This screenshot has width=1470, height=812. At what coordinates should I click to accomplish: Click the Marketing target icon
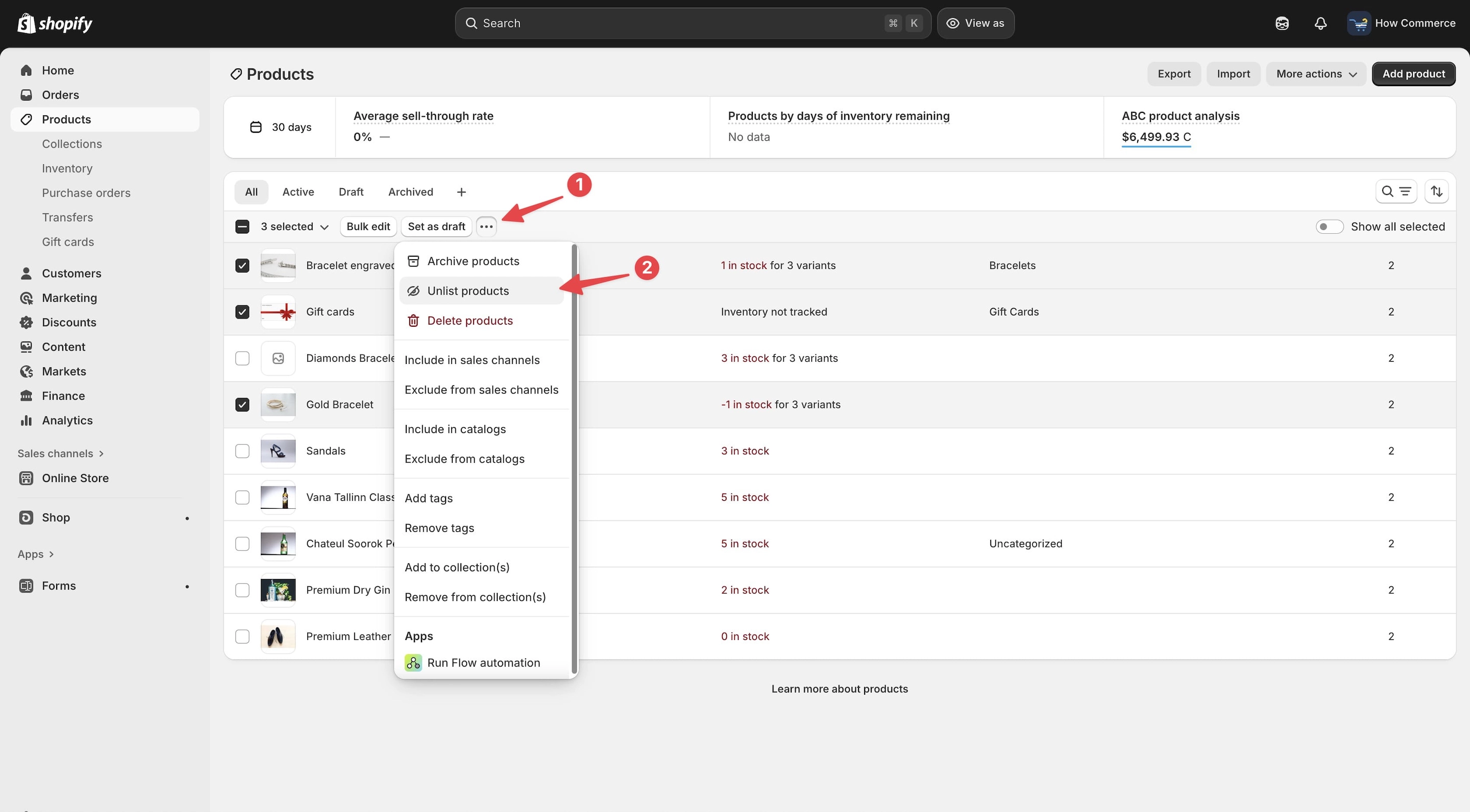[26, 298]
